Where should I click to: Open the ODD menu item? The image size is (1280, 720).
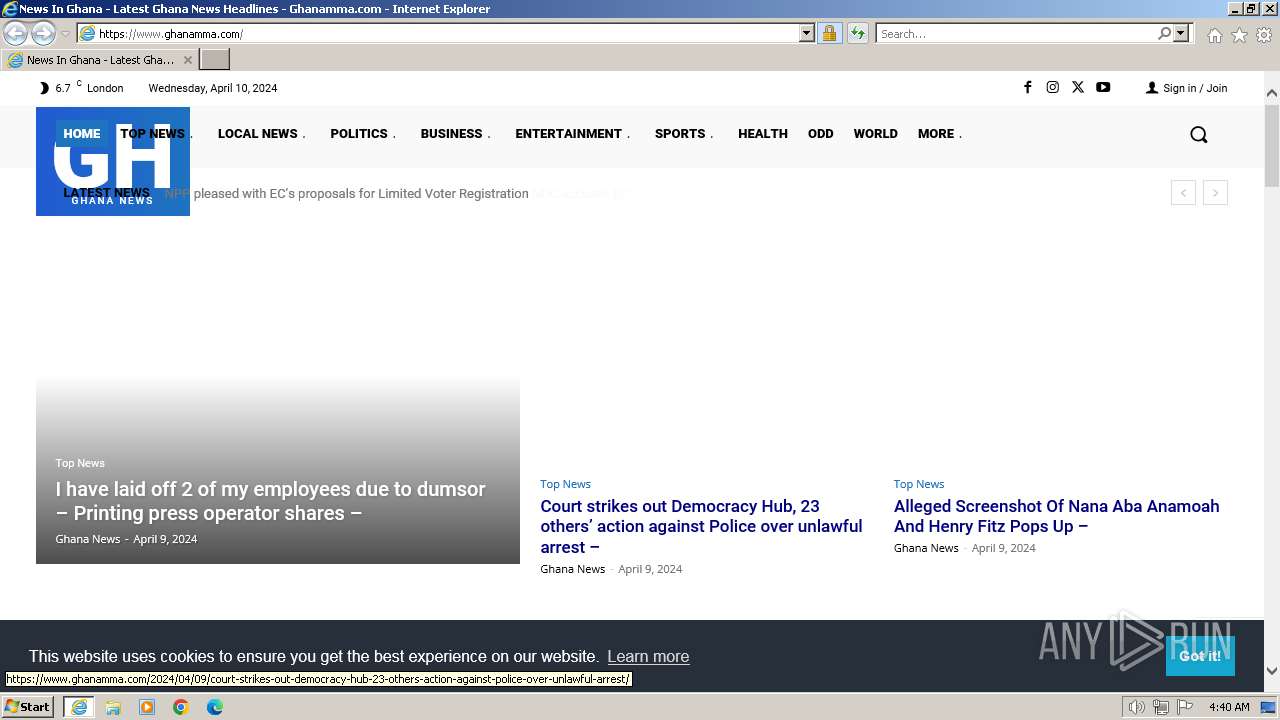tap(821, 133)
